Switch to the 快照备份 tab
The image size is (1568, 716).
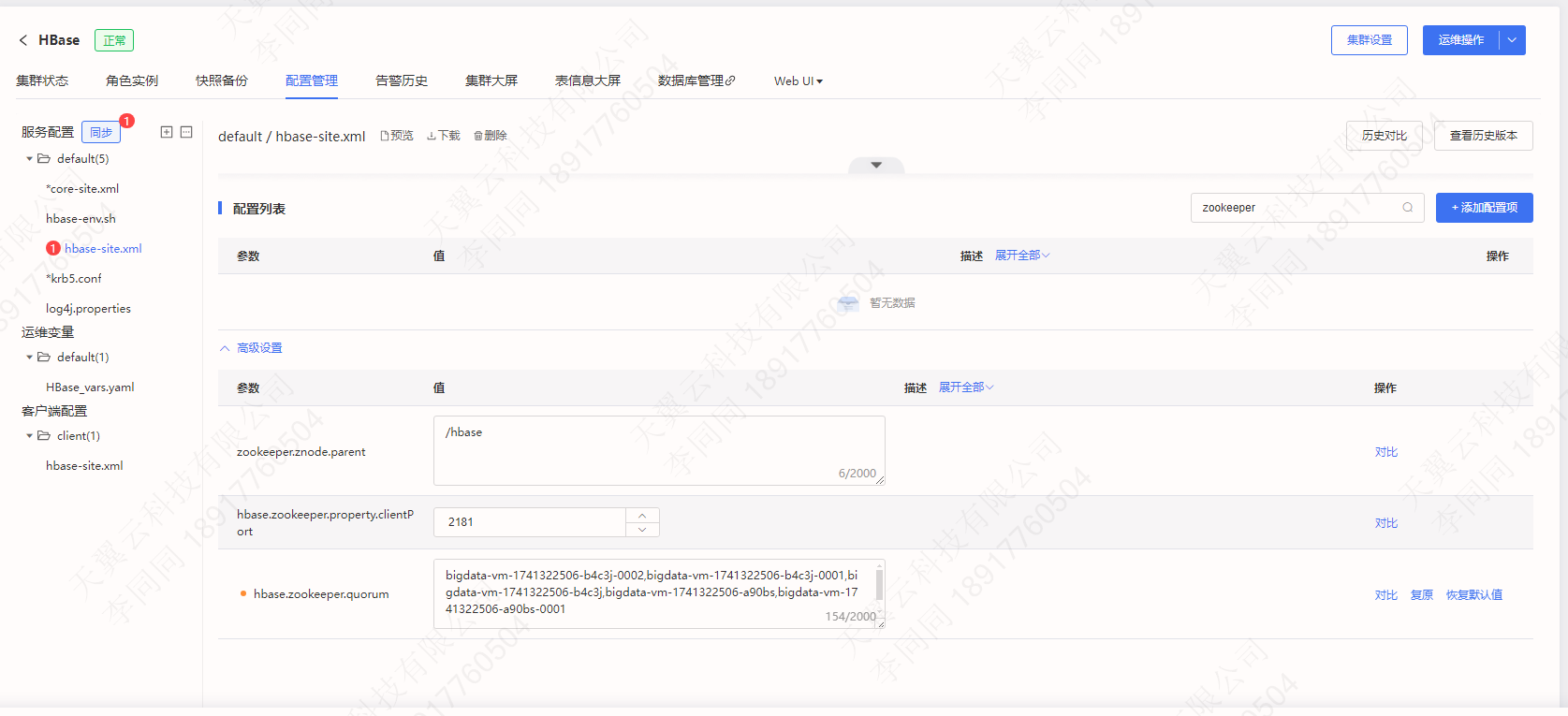coord(222,81)
